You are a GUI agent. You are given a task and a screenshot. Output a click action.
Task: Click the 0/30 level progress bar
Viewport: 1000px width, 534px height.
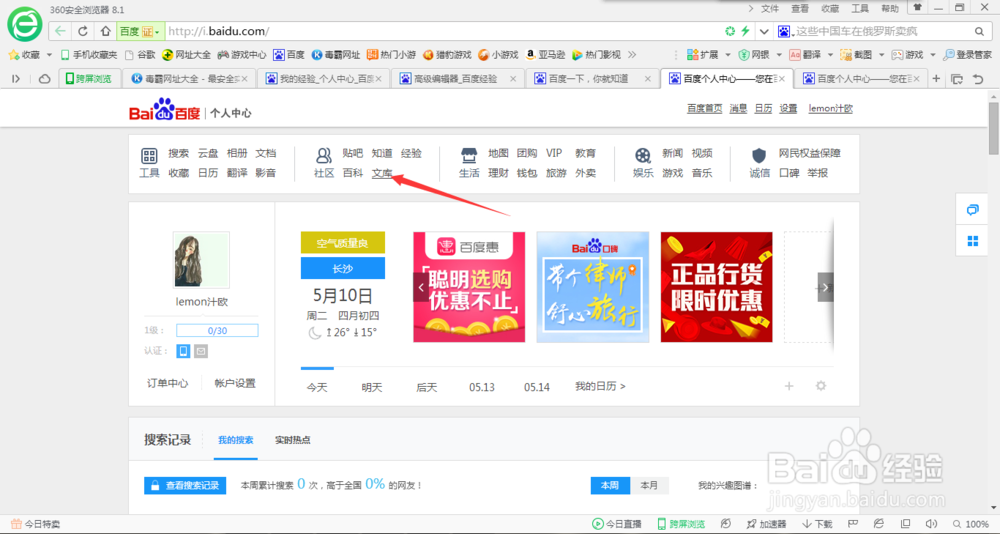tap(217, 330)
